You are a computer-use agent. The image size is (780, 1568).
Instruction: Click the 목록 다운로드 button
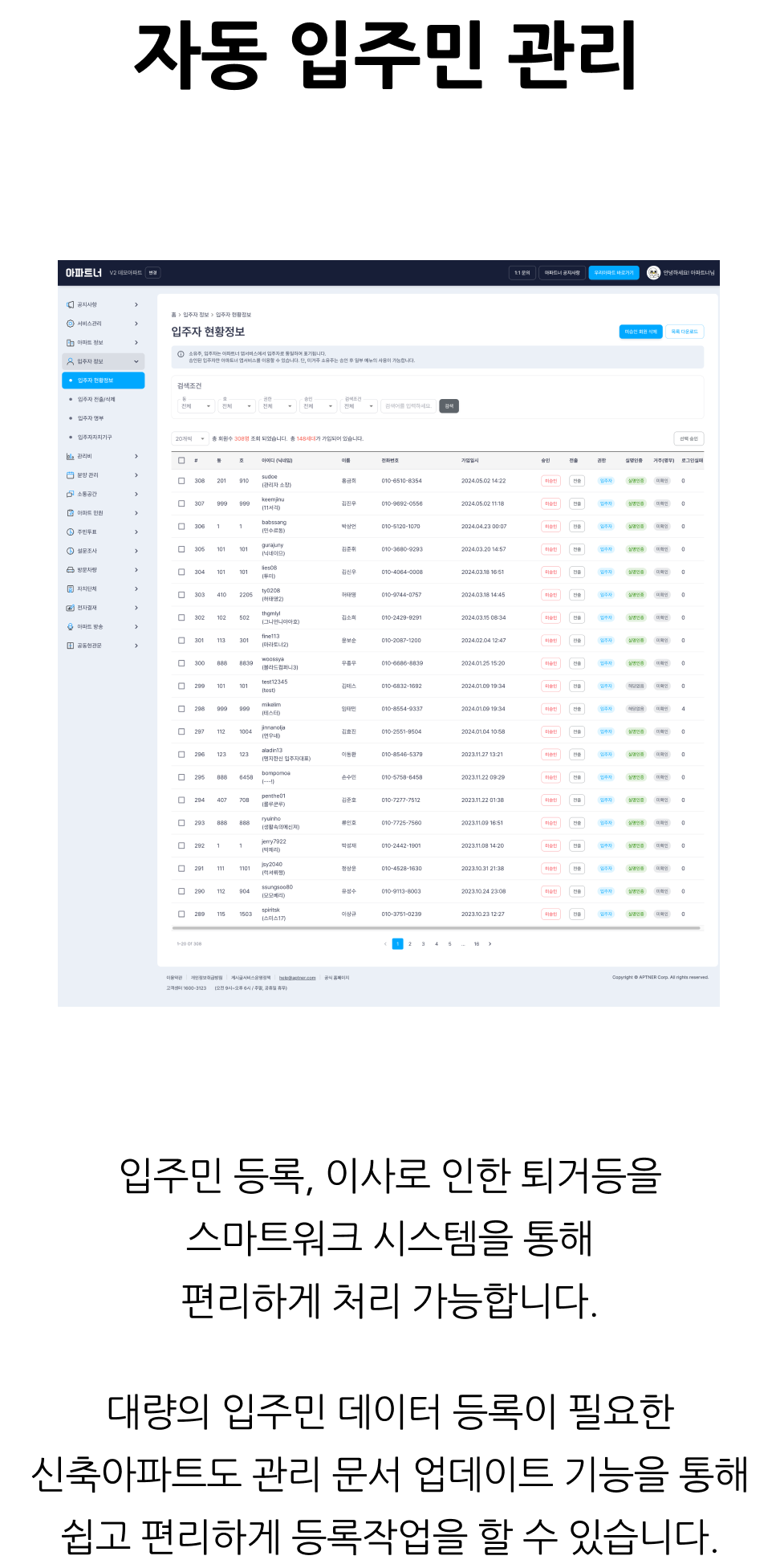(x=685, y=332)
